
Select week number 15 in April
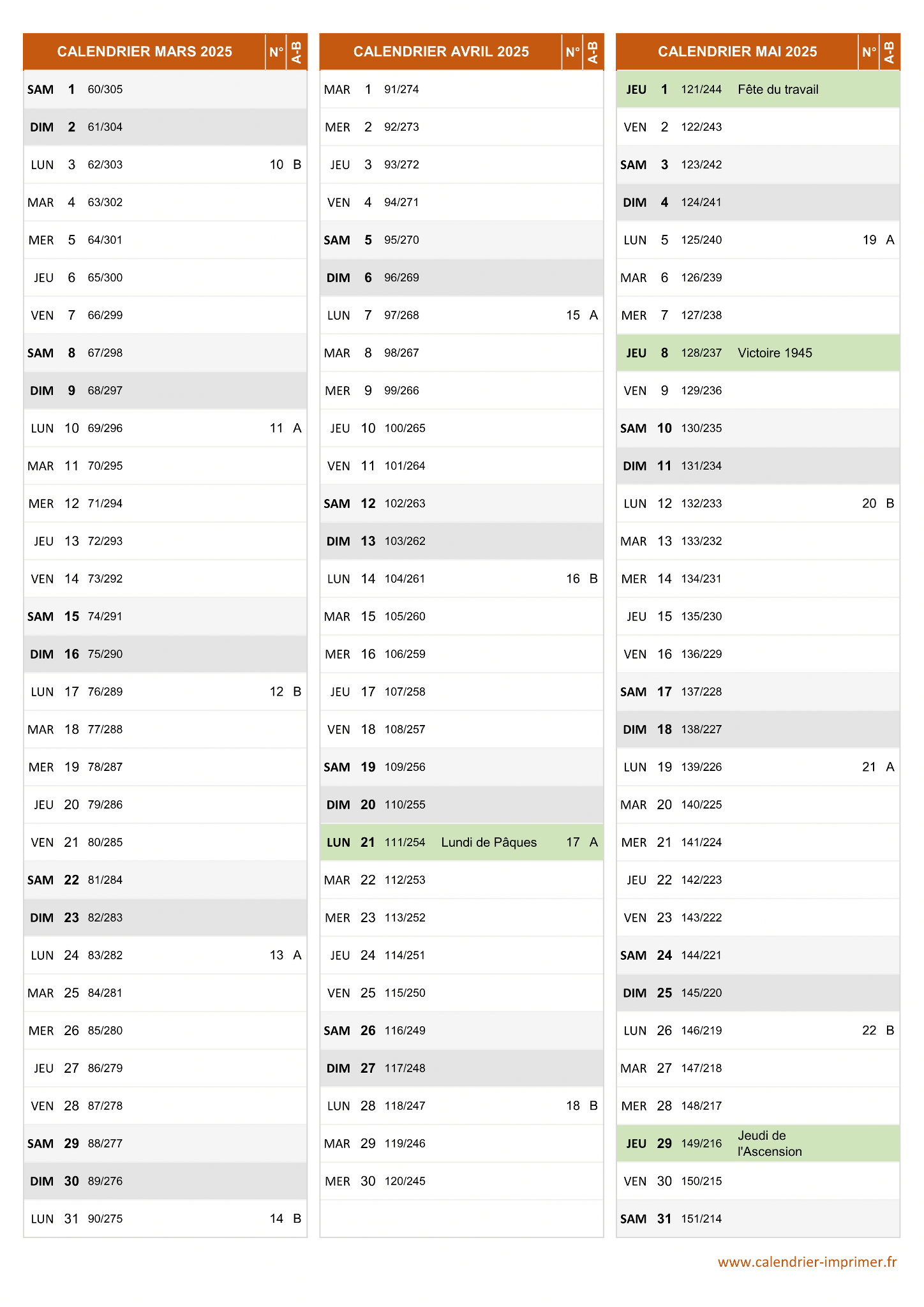tap(573, 315)
